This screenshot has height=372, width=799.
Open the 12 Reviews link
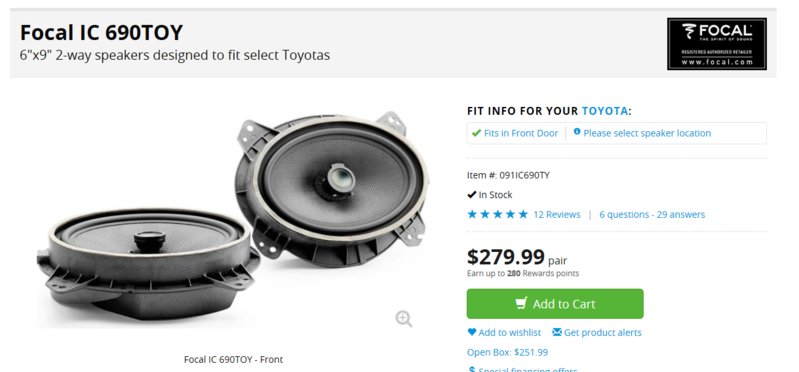coord(556,215)
